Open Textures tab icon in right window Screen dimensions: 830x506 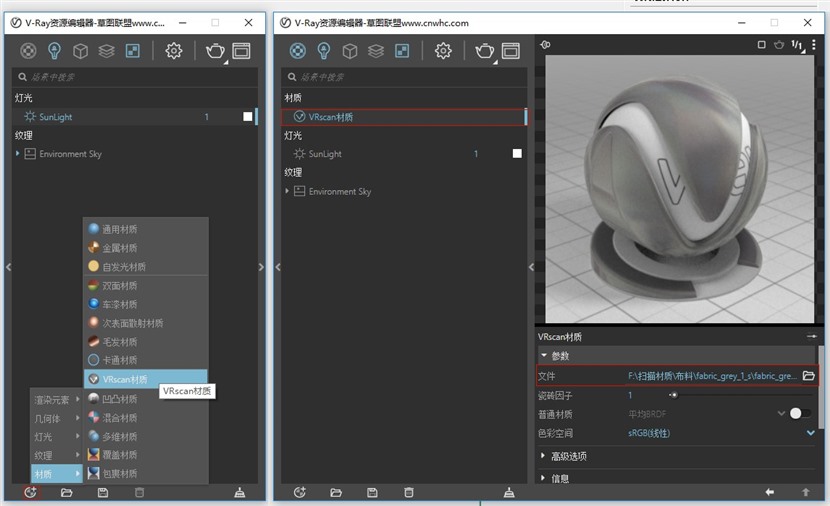coord(402,51)
